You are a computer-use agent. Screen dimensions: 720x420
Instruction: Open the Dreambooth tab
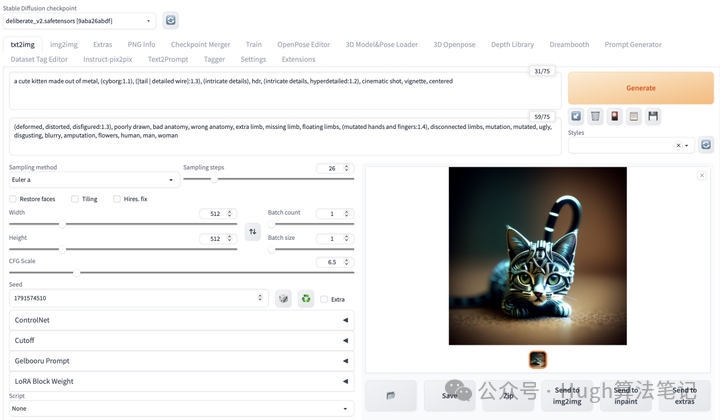pos(569,45)
